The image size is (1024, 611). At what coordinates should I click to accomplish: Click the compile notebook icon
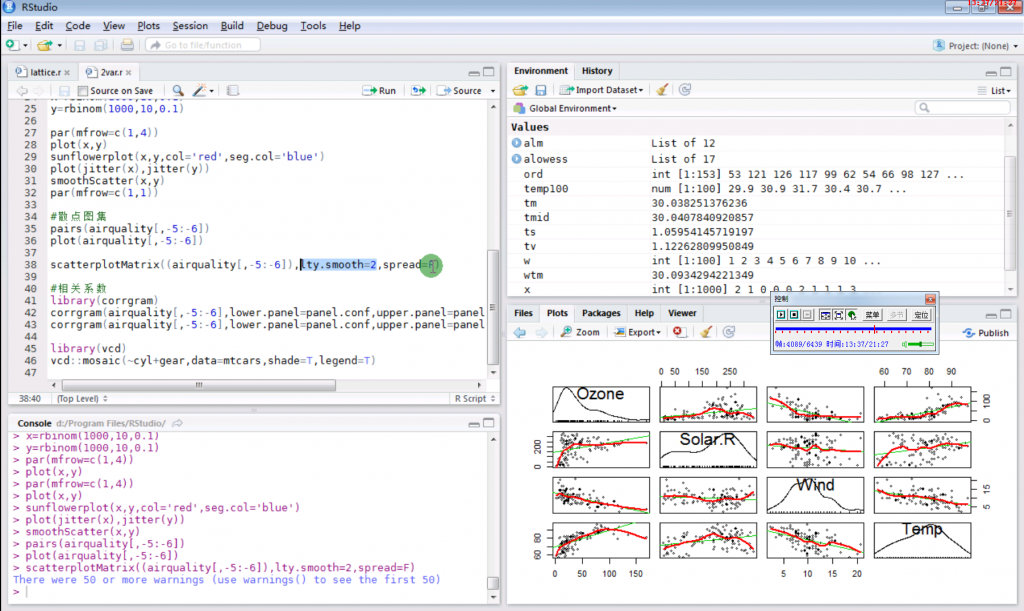[x=232, y=91]
